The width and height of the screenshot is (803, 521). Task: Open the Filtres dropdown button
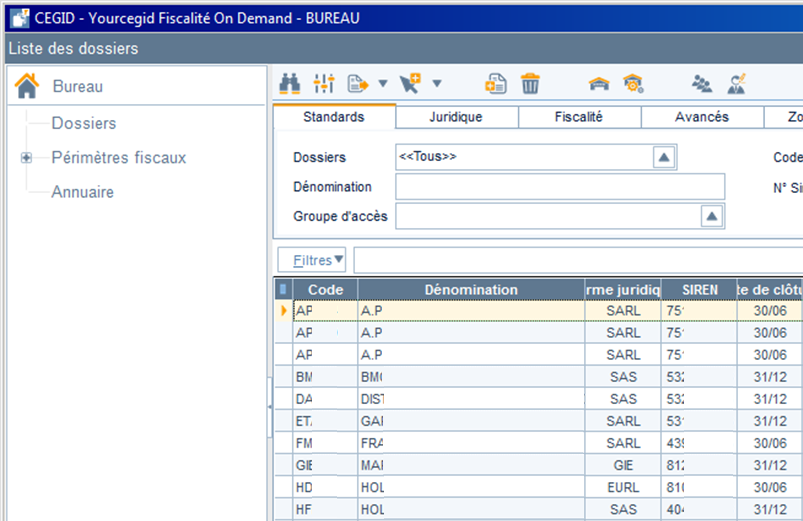click(312, 260)
